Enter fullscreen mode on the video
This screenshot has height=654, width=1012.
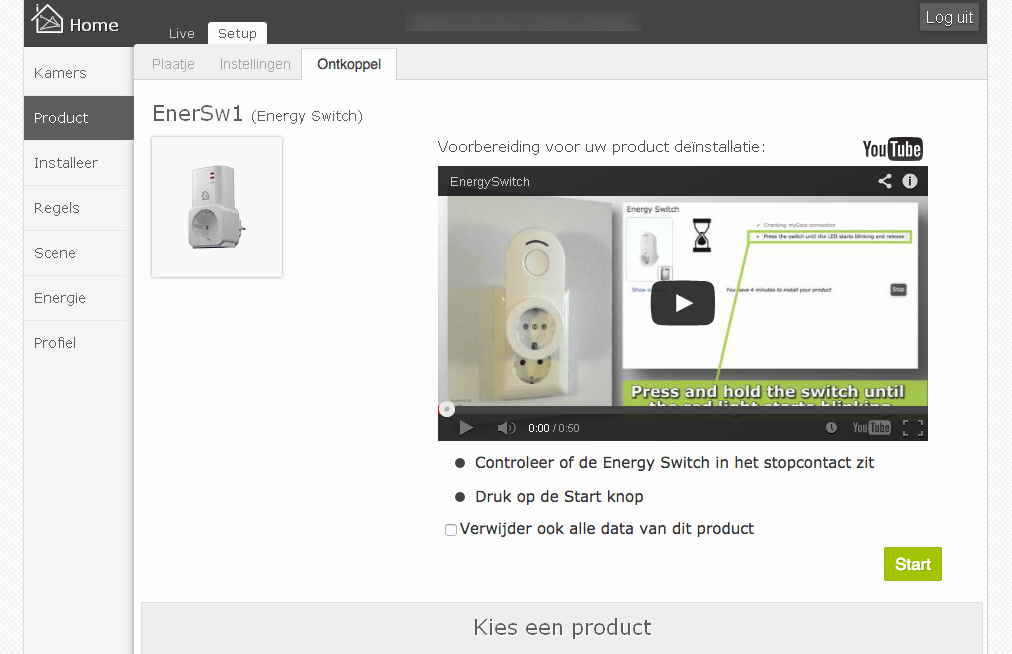pyautogui.click(x=913, y=427)
